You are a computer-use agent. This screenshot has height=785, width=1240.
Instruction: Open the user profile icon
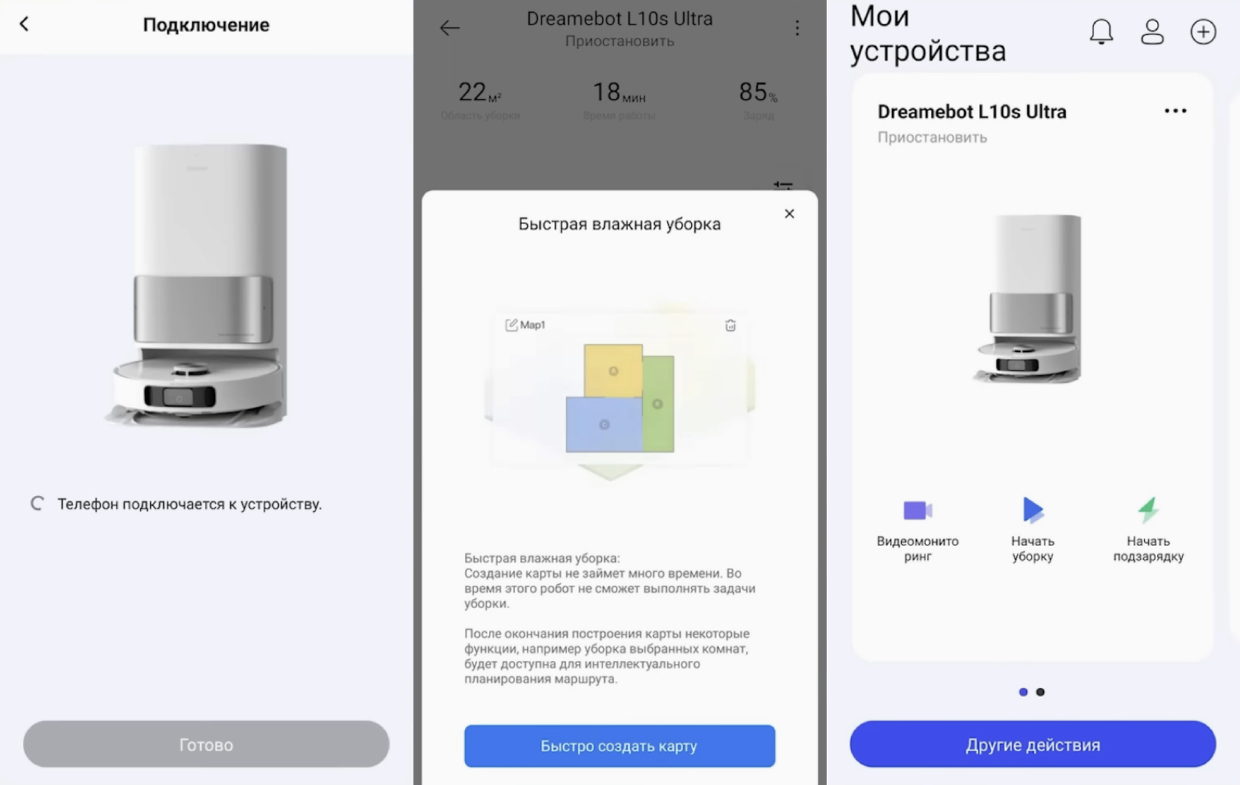click(1152, 32)
